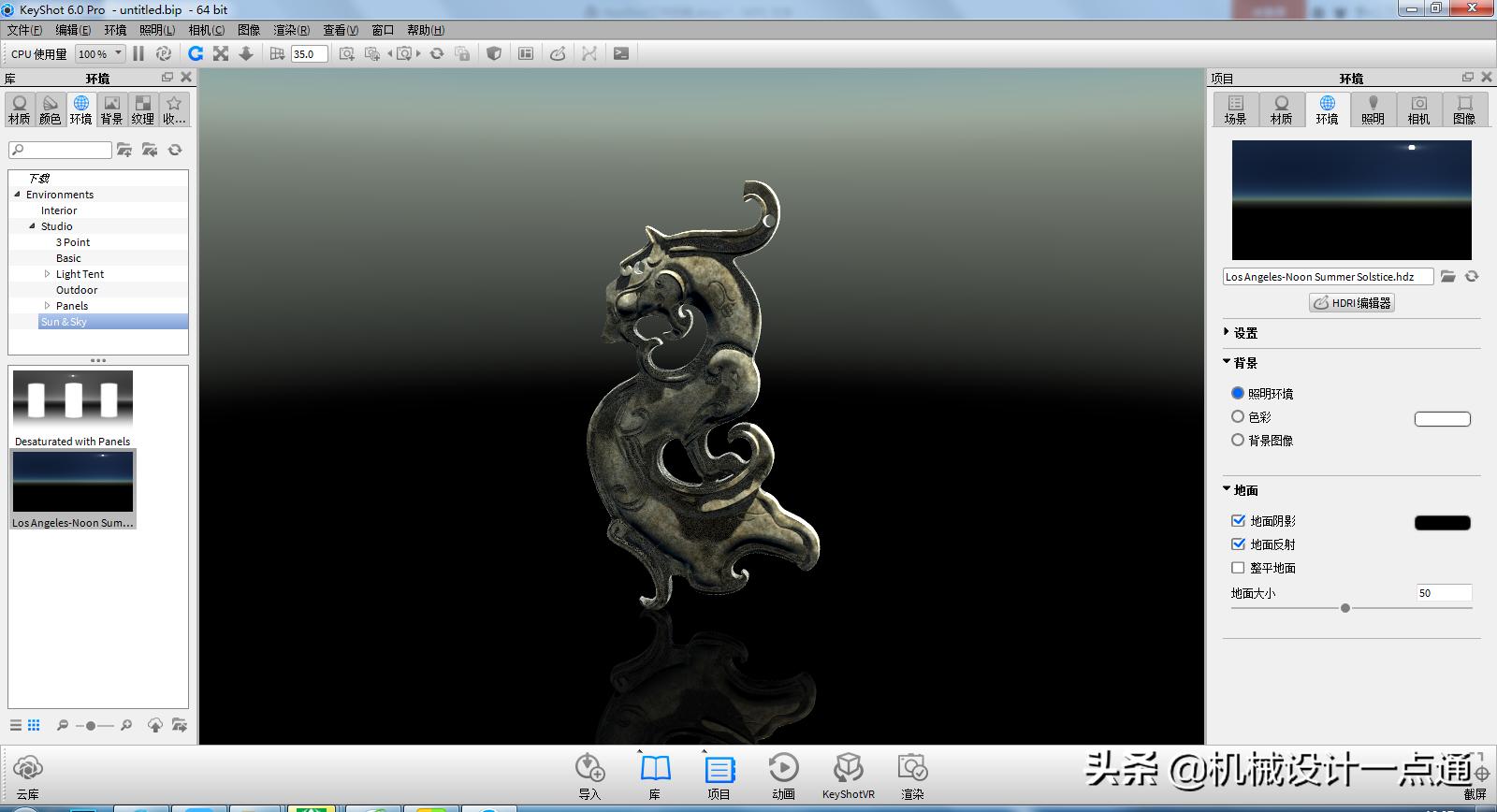Open the Cloud Library icon
This screenshot has height=812, width=1497.
pos(28,770)
